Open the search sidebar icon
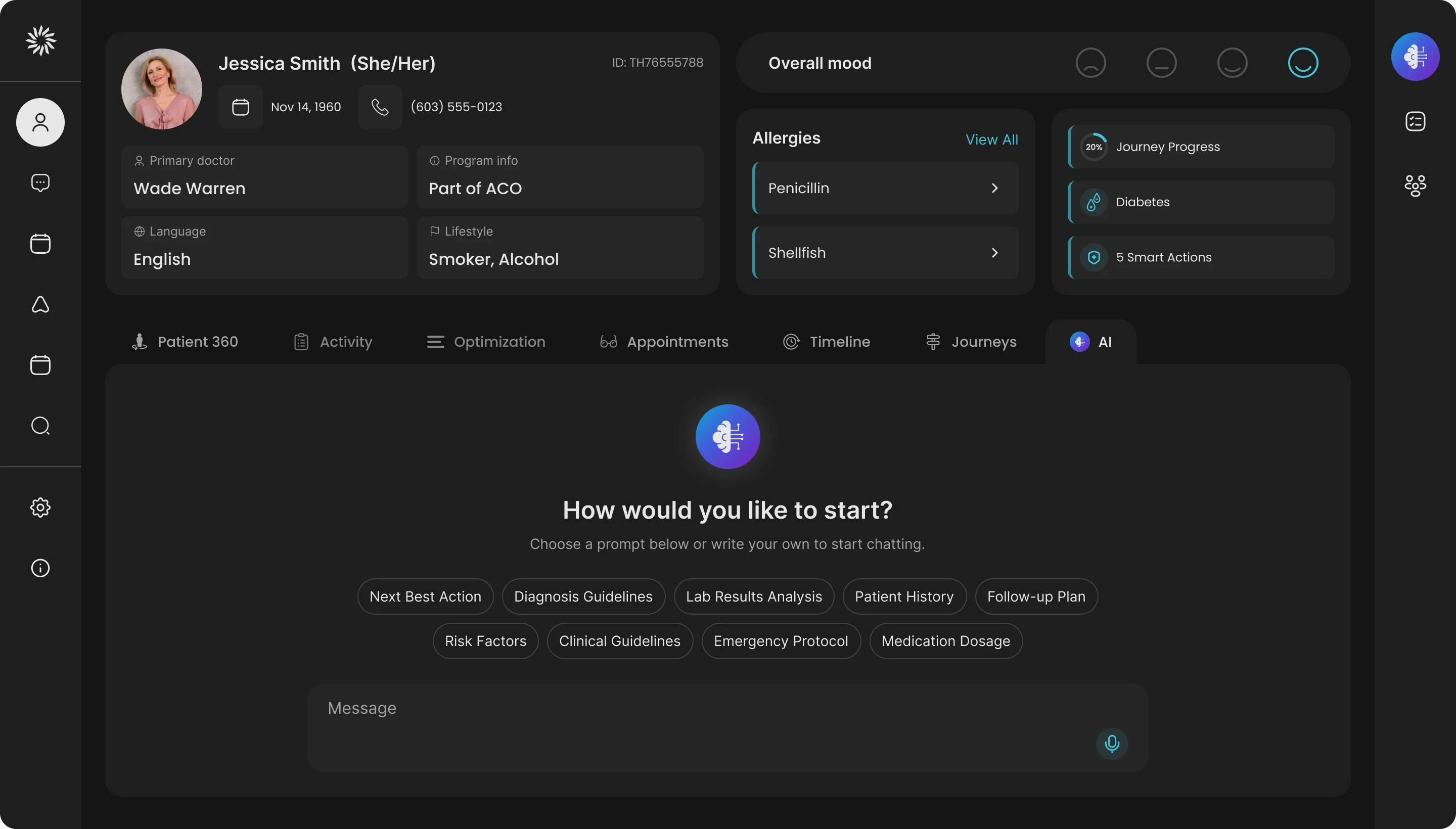This screenshot has height=829, width=1456. point(40,426)
